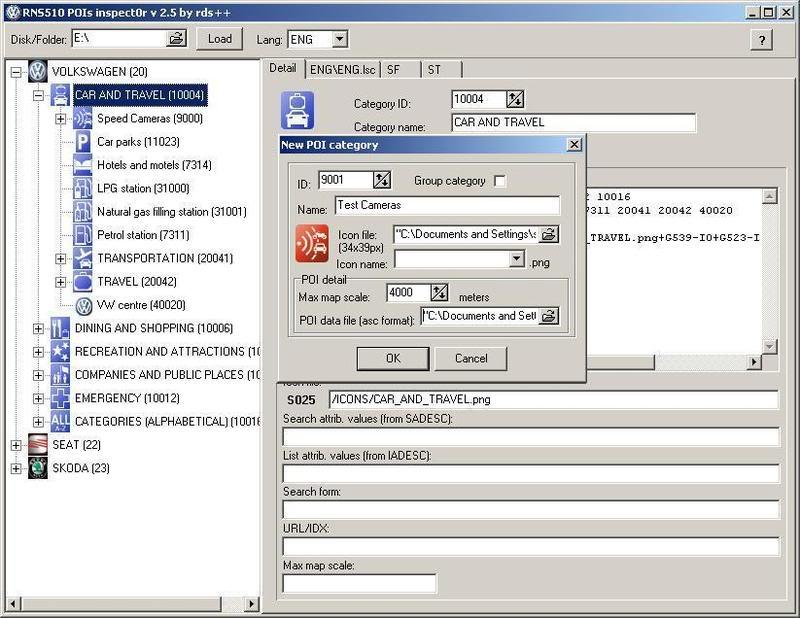This screenshot has height=618, width=800.
Task: Click the red Test Cameras icon preview
Action: pos(312,244)
